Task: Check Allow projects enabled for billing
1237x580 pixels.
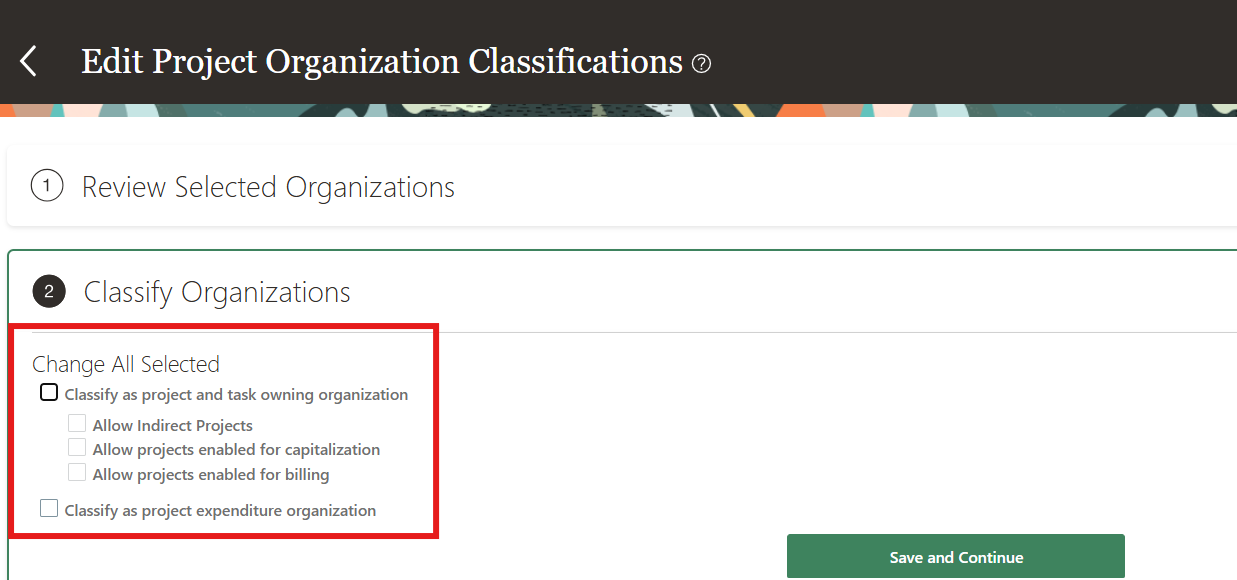Action: (x=77, y=472)
